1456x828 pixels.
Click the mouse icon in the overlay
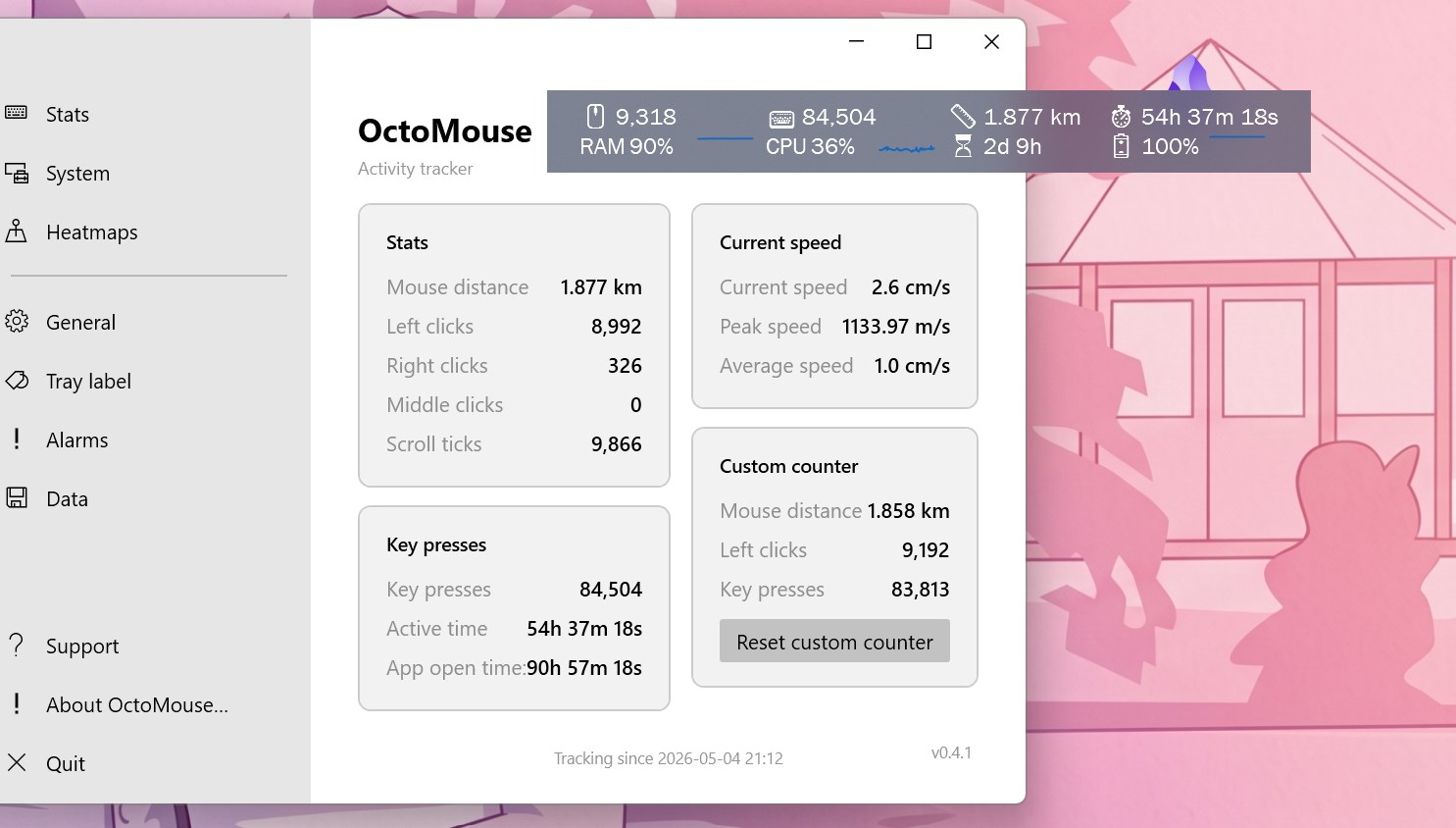coord(595,117)
